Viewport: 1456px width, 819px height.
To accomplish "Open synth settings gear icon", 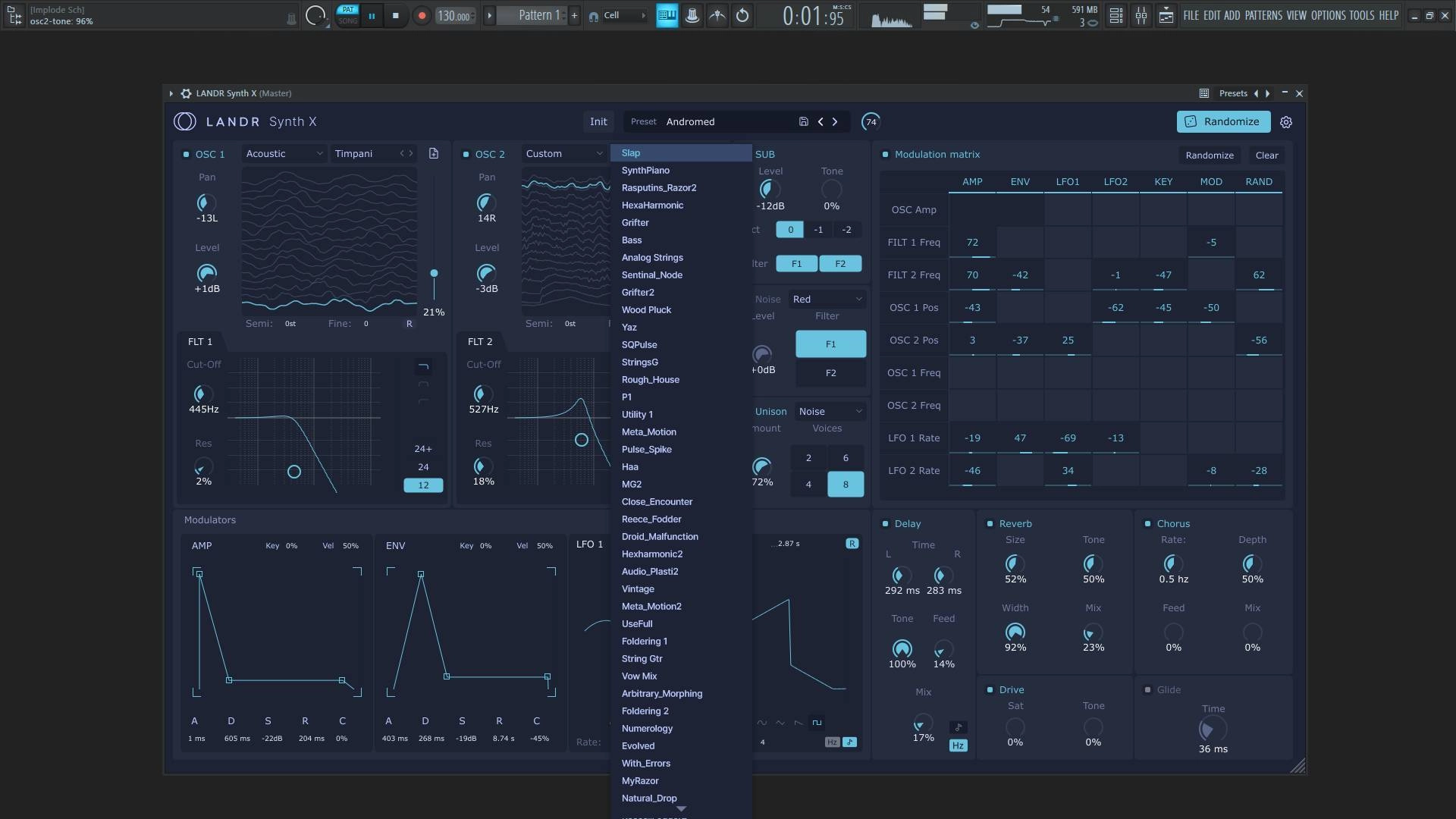I will coord(1286,122).
